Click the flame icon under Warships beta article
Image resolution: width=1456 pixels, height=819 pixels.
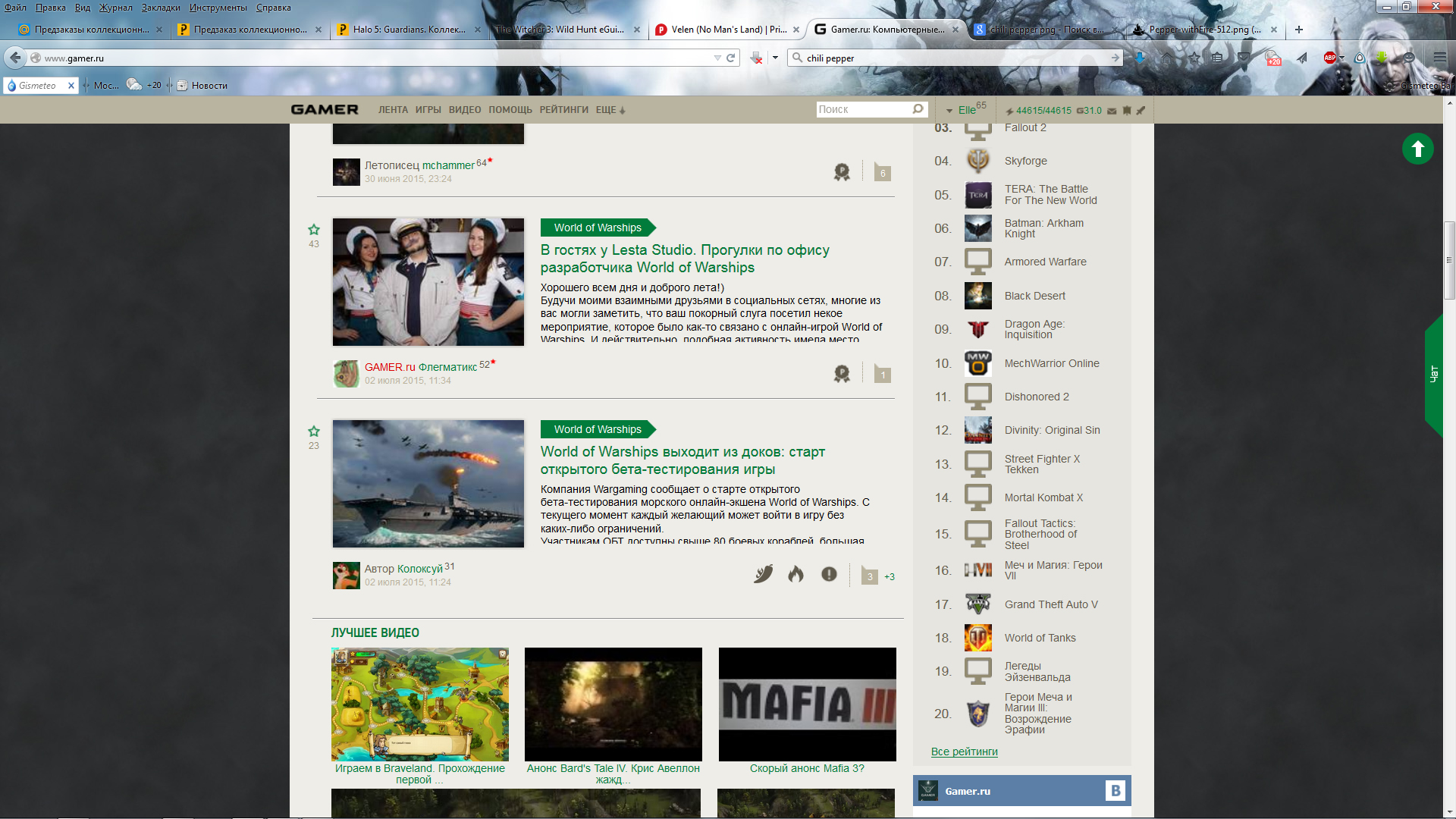tap(795, 574)
